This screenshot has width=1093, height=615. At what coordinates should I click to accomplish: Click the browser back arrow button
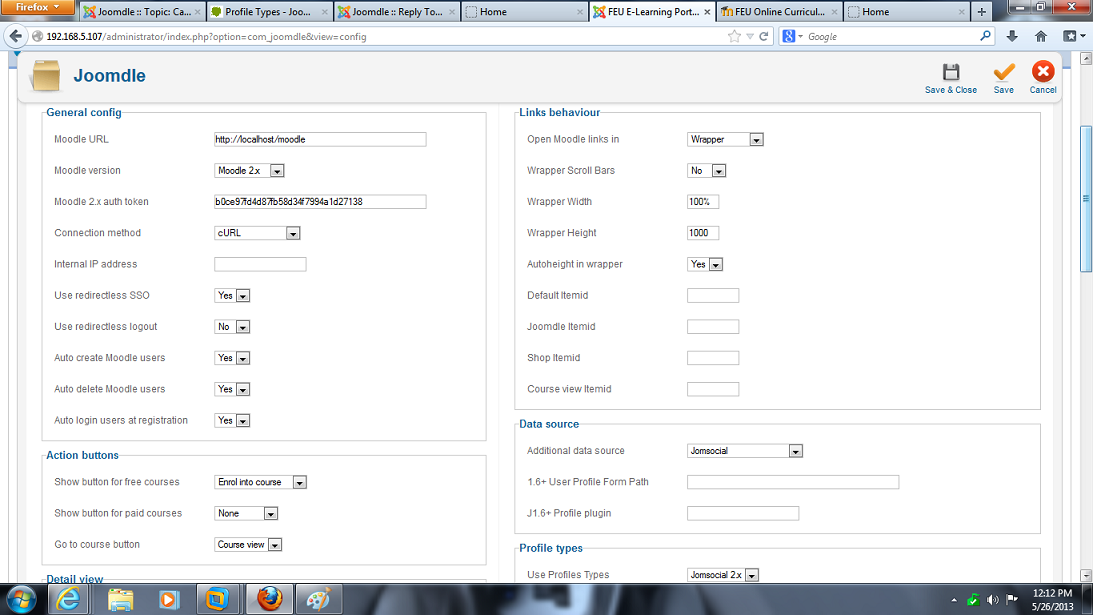tap(16, 36)
